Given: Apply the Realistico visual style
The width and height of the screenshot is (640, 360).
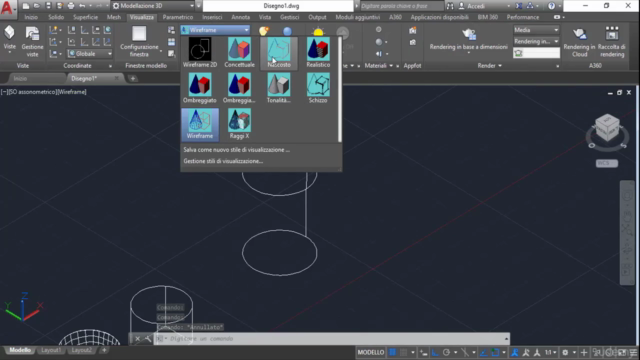Looking at the screenshot, I should (x=318, y=52).
